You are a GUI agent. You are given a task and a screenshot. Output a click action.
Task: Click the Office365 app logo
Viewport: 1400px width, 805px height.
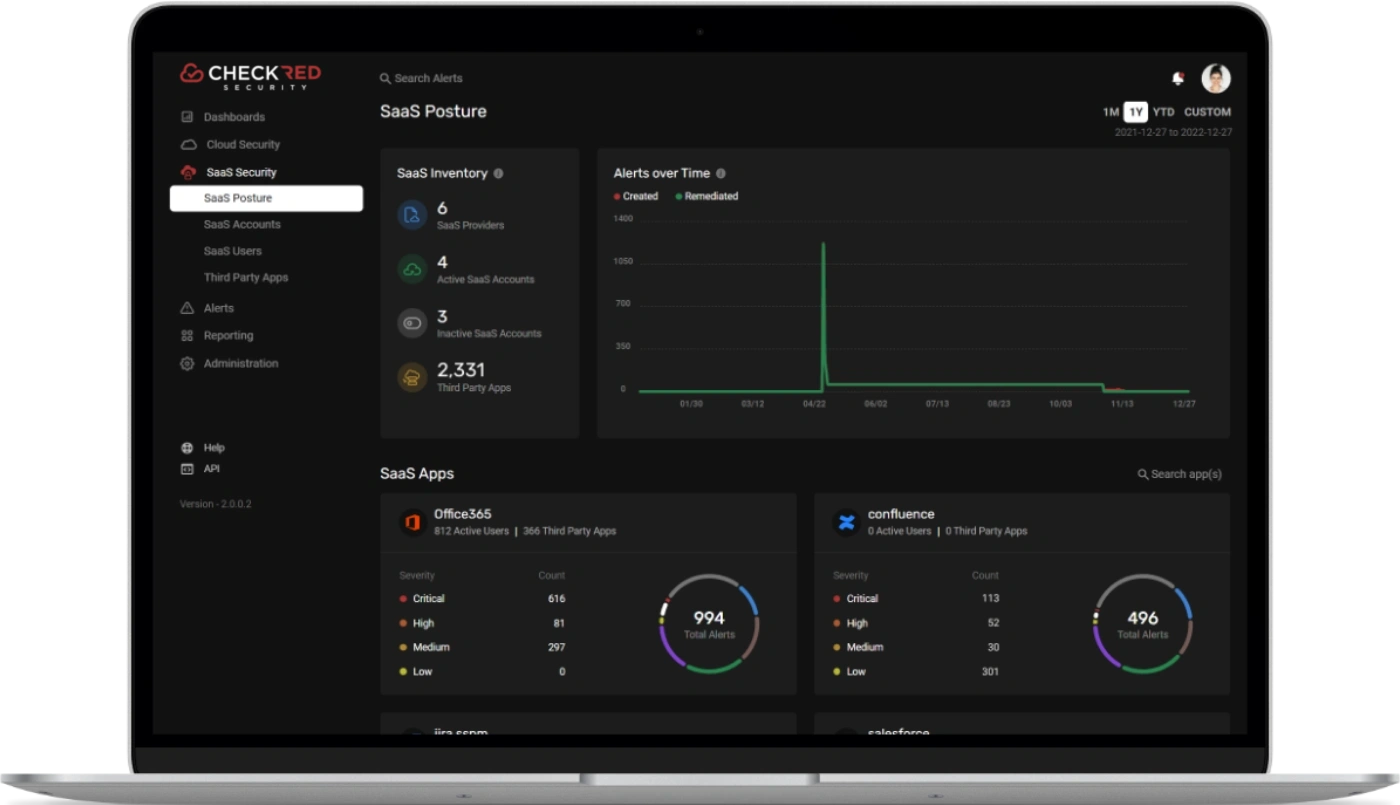412,522
